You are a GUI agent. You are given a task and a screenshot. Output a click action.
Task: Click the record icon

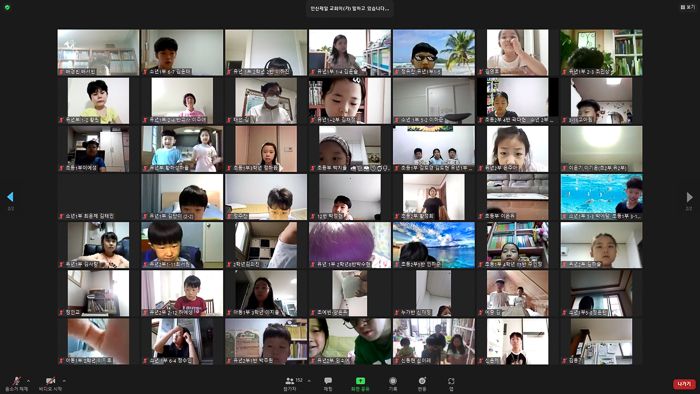click(393, 383)
